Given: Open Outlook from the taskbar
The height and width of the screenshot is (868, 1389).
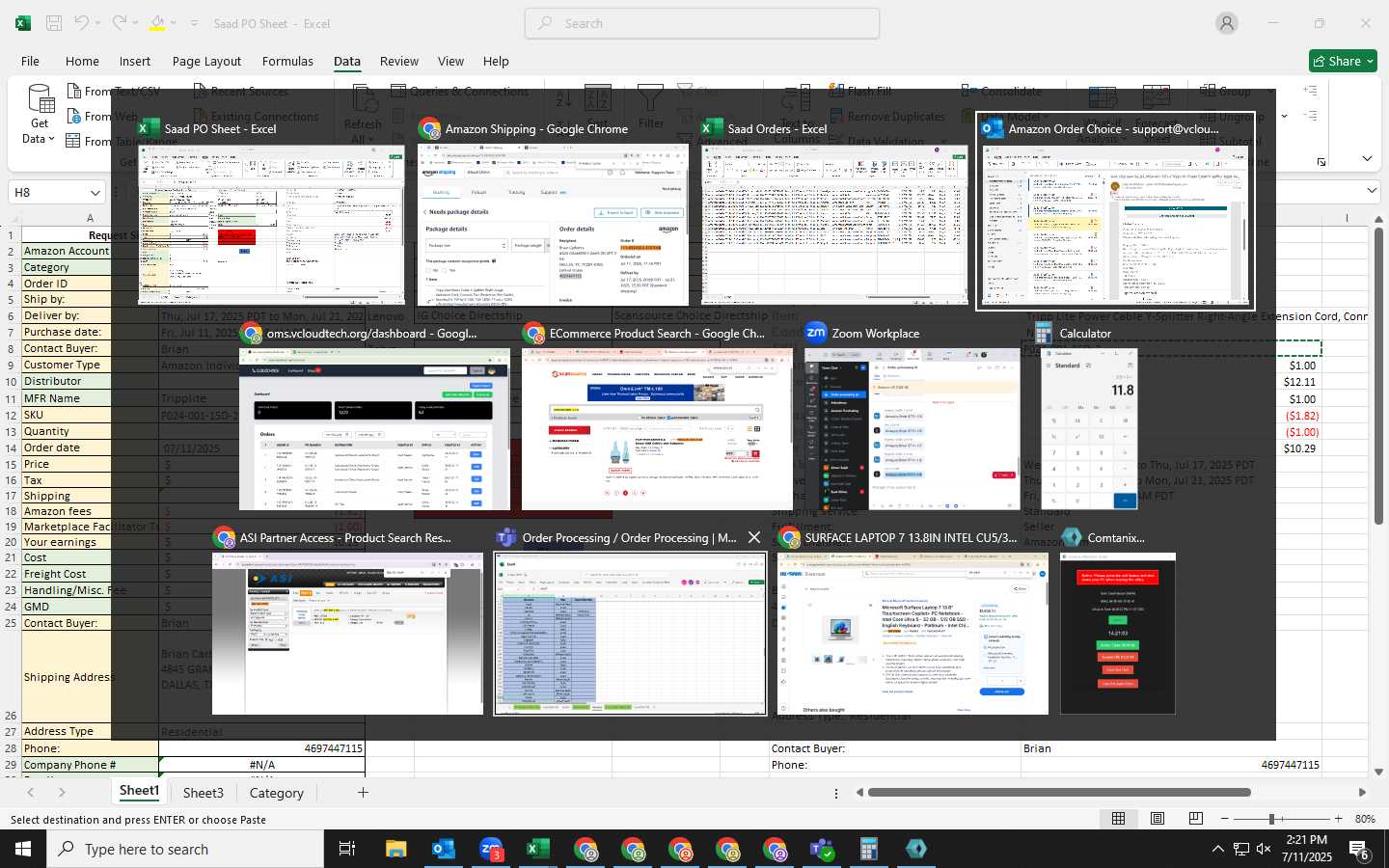Looking at the screenshot, I should click(444, 849).
